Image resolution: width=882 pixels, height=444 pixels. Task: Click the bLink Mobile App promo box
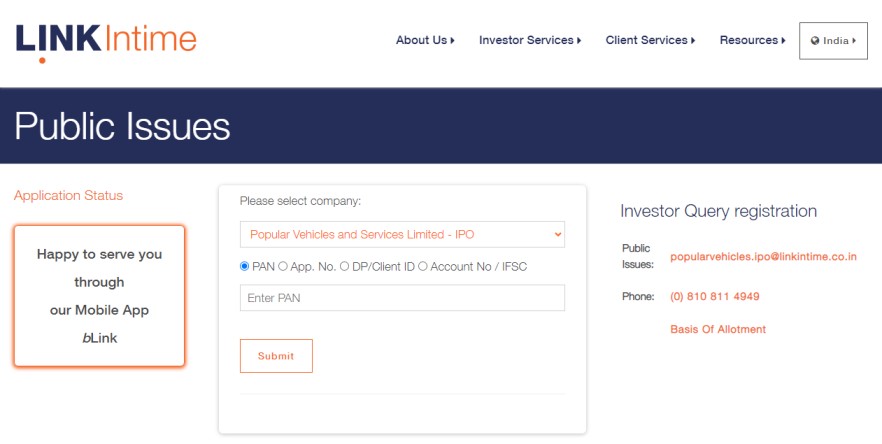click(x=100, y=296)
